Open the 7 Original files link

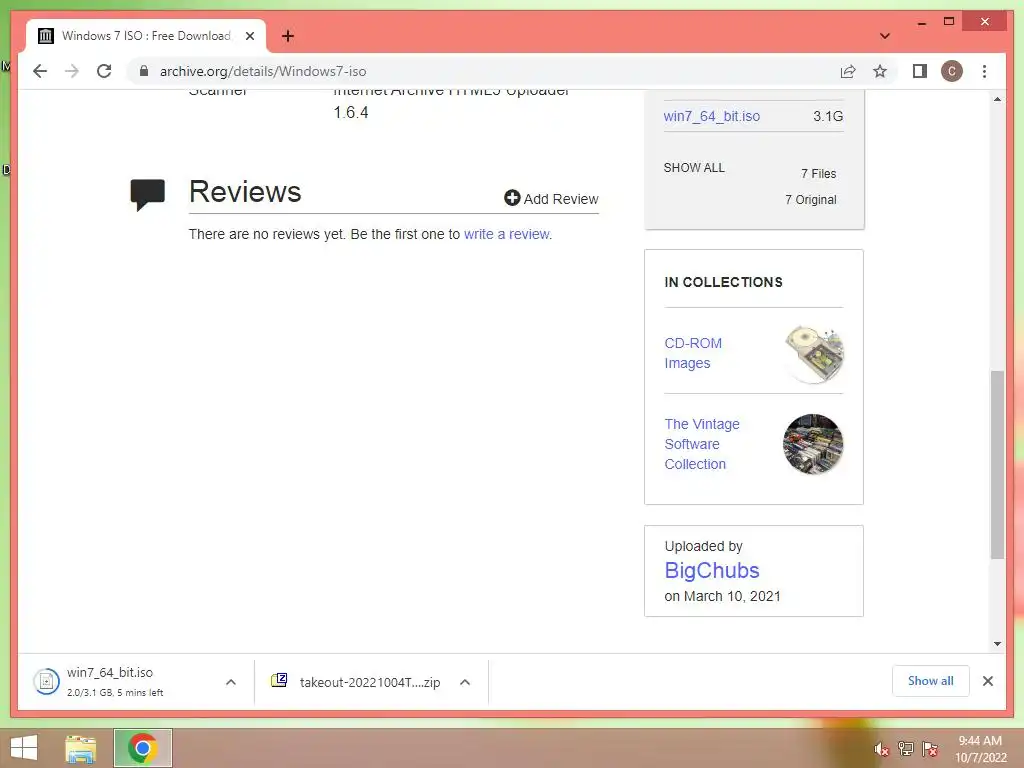tap(810, 200)
